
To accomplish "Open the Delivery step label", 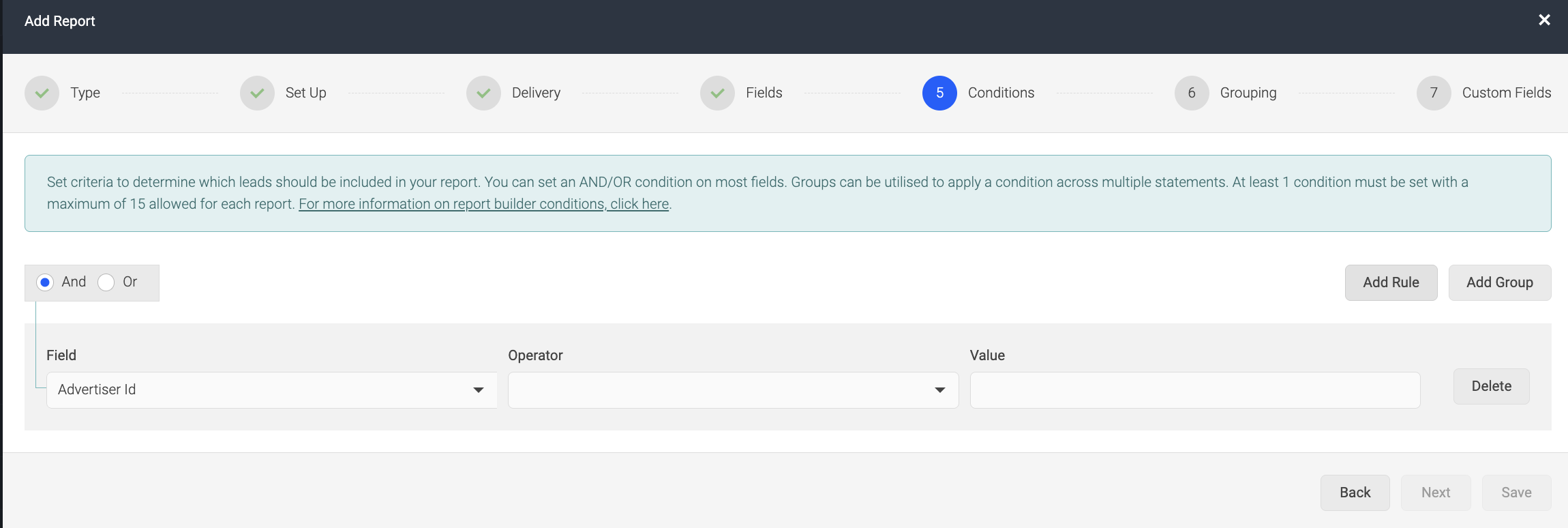I will pos(537,93).
